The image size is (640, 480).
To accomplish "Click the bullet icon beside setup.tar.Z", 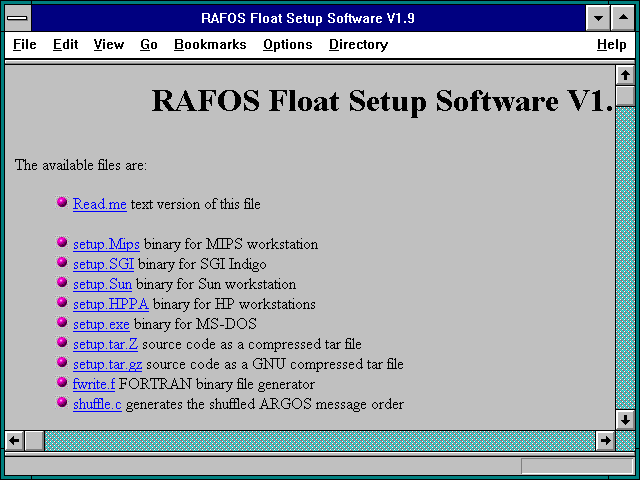I will (62, 342).
